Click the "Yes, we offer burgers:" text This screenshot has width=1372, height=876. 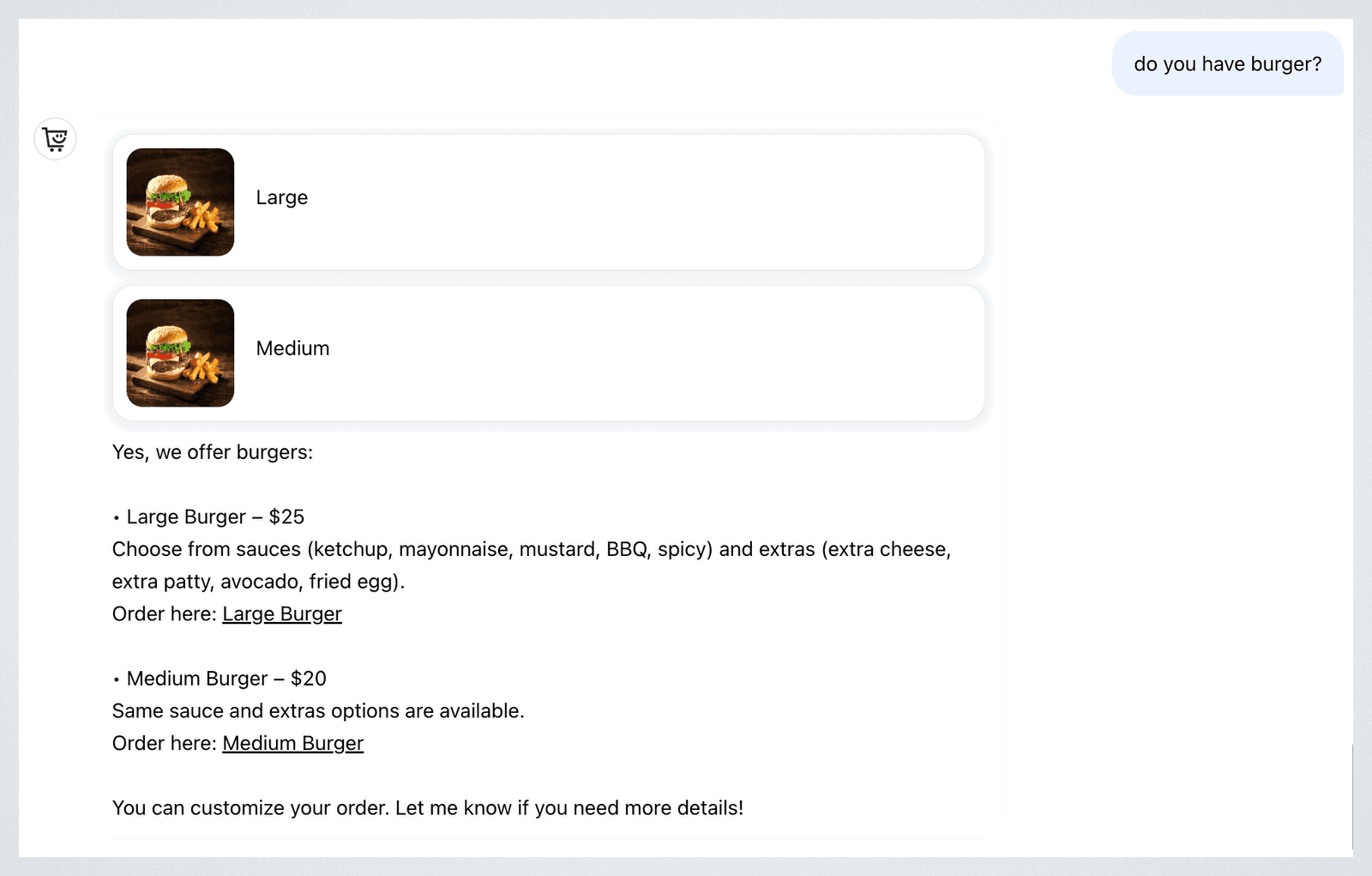coord(213,452)
